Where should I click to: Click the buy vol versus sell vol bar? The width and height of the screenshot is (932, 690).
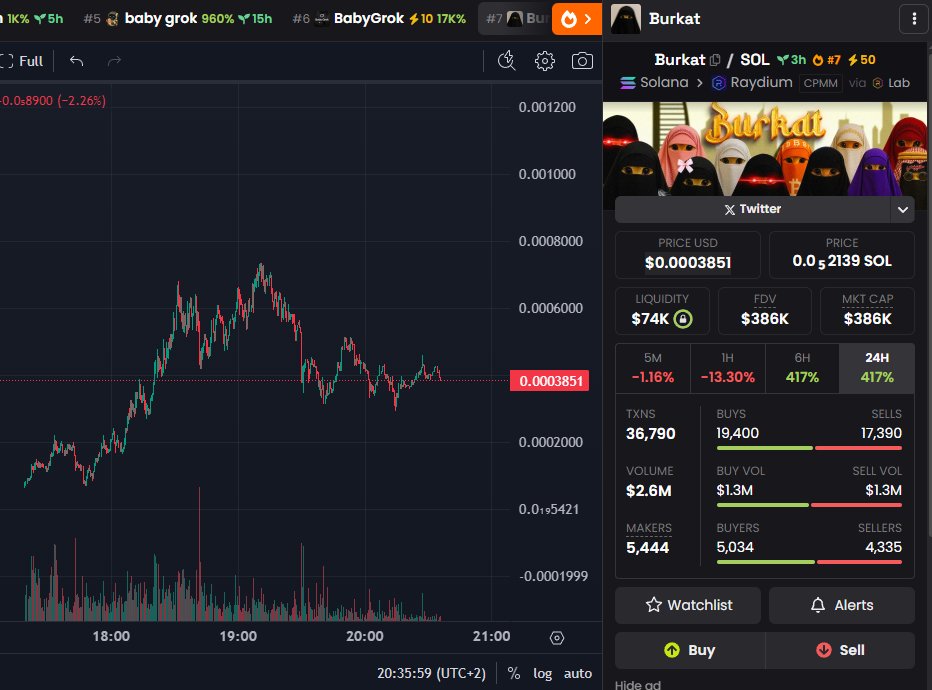pos(809,505)
